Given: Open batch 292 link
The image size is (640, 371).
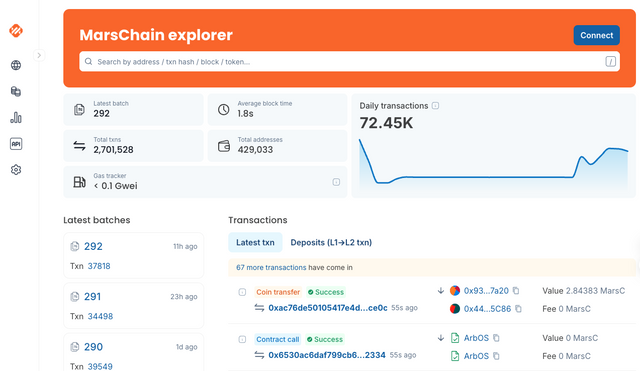Looking at the screenshot, I should [x=93, y=246].
